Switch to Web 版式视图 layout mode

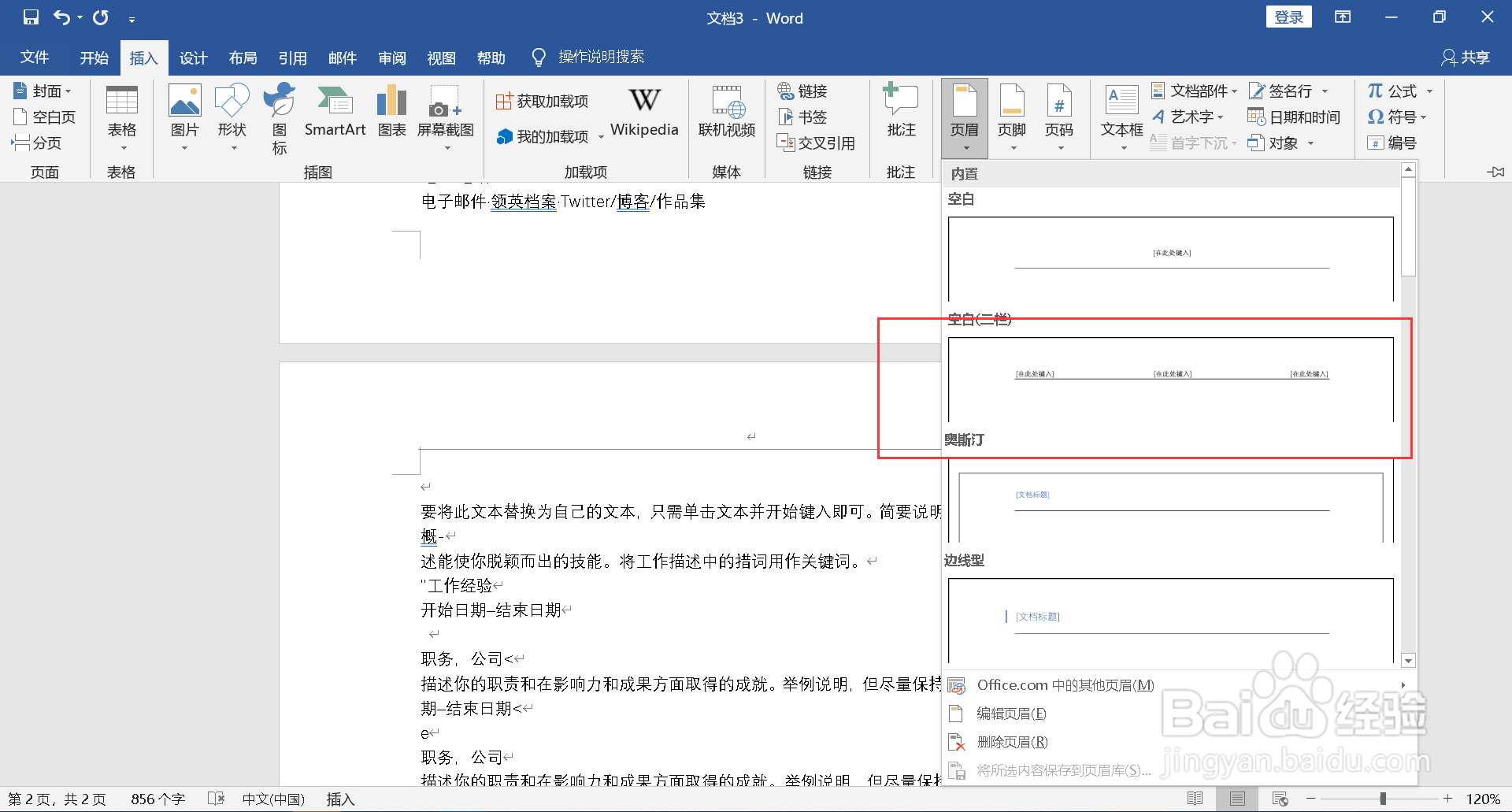[1280, 798]
